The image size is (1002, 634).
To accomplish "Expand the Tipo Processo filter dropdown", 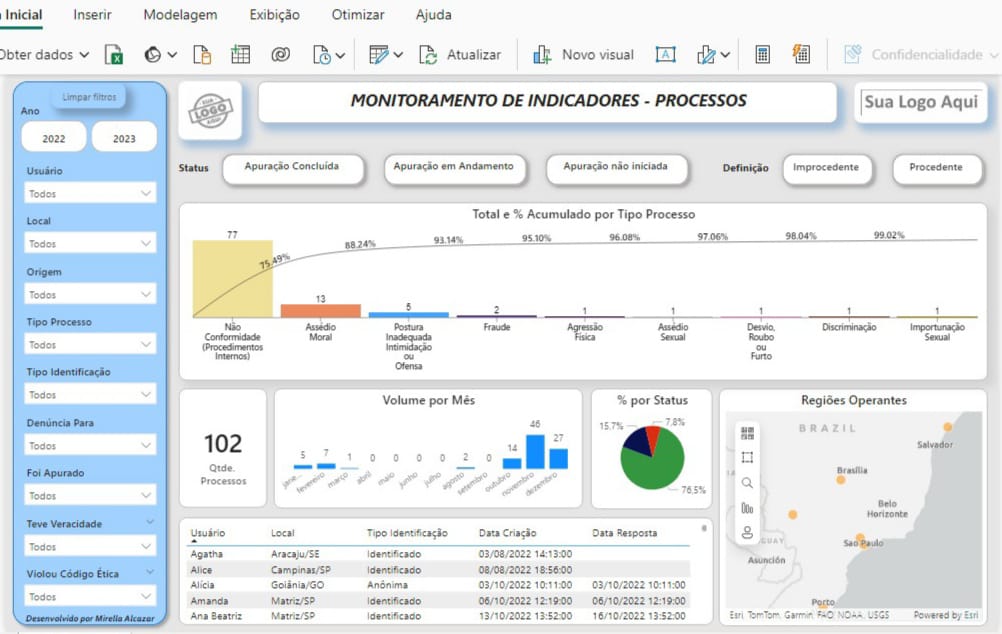I will click(x=89, y=344).
